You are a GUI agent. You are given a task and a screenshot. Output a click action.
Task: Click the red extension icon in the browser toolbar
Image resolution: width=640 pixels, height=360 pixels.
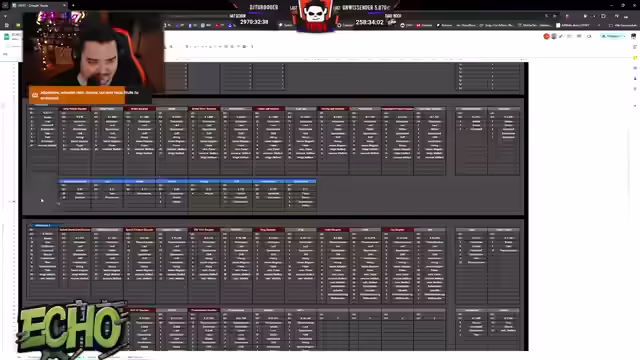click(567, 16)
